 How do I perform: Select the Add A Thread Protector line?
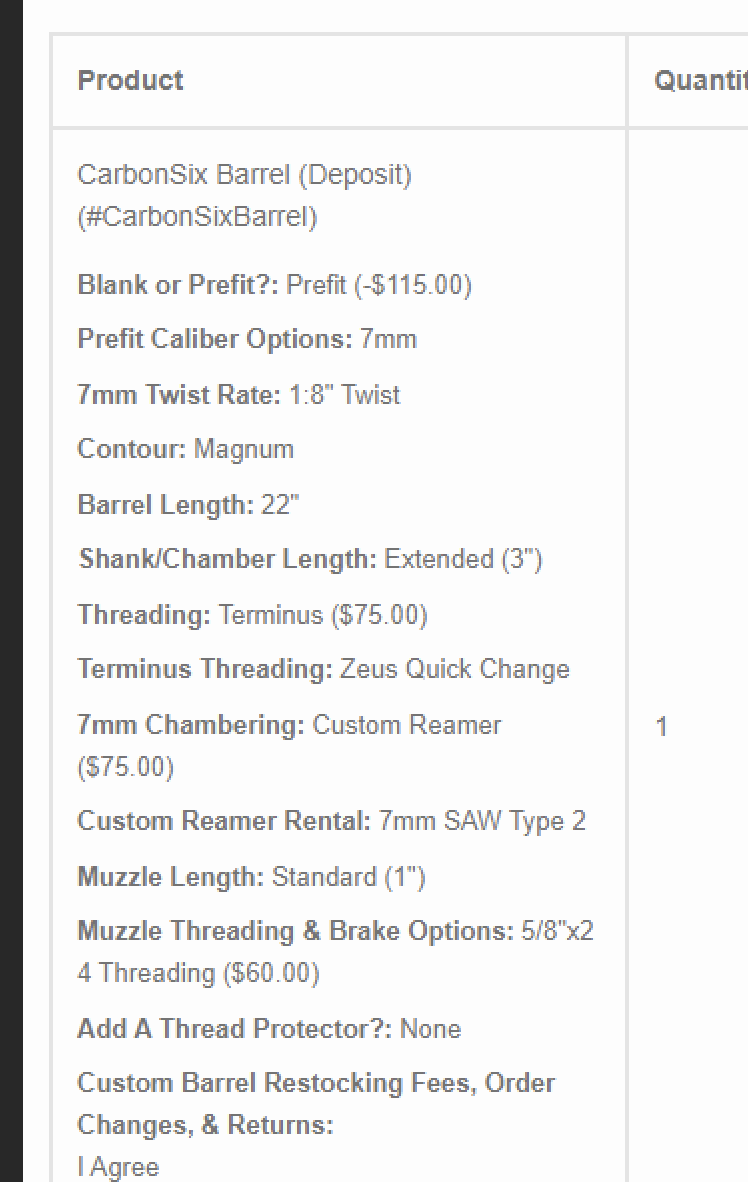(269, 1028)
